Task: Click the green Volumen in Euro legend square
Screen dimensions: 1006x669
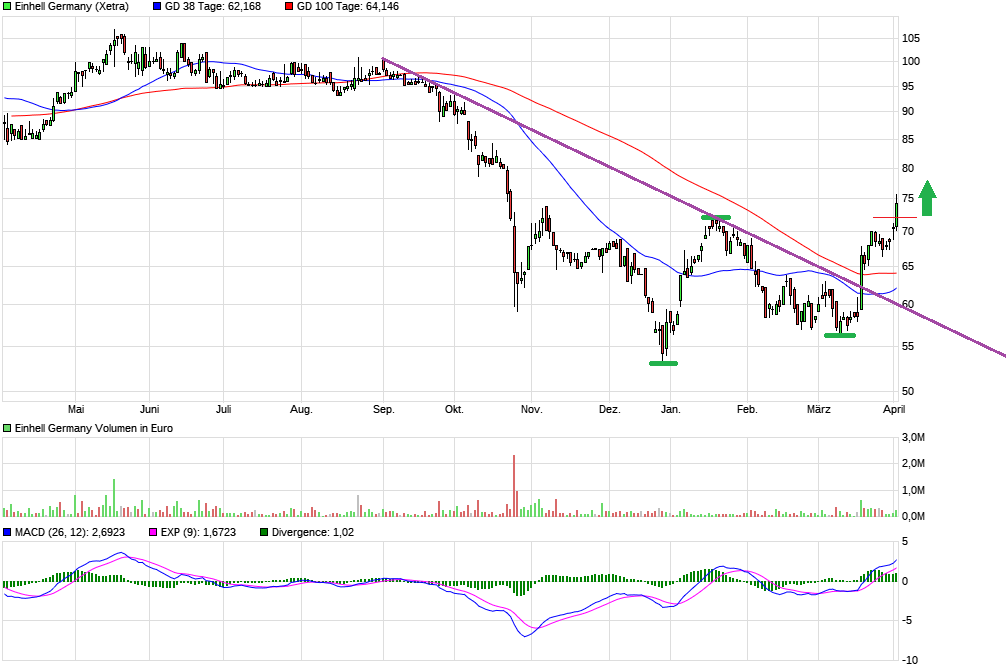Action: pyautogui.click(x=8, y=428)
